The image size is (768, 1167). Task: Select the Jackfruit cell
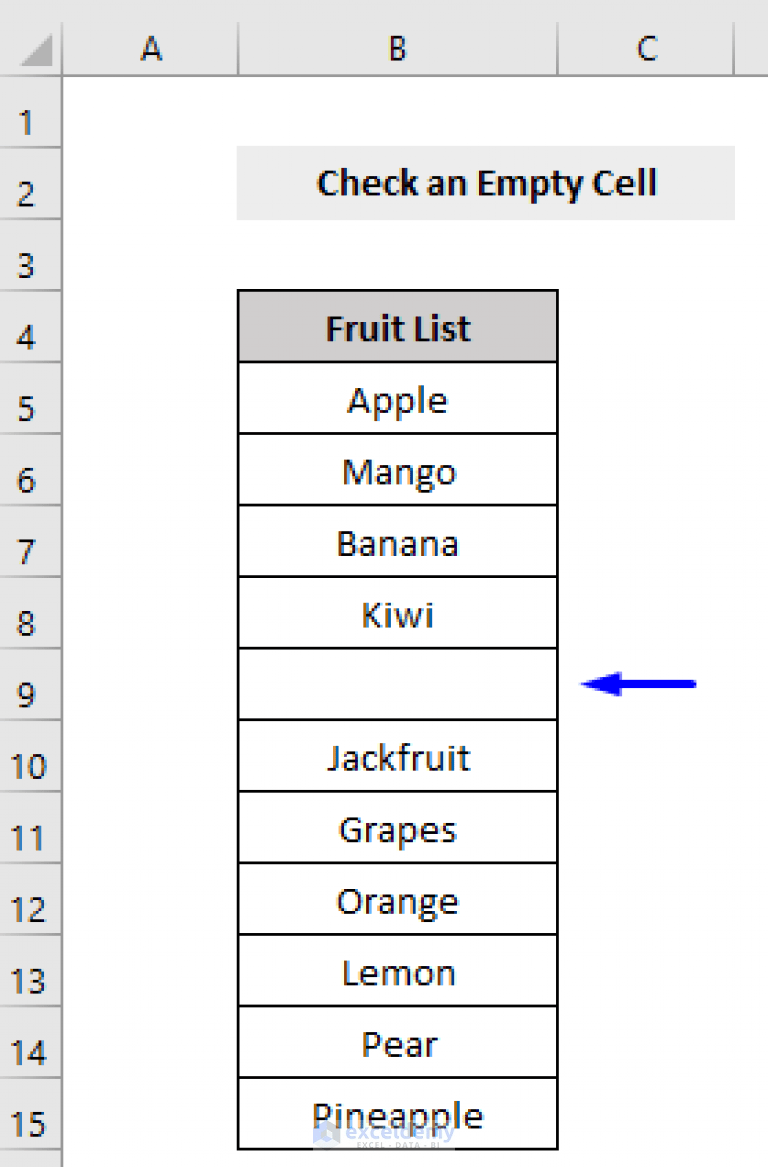(x=397, y=757)
